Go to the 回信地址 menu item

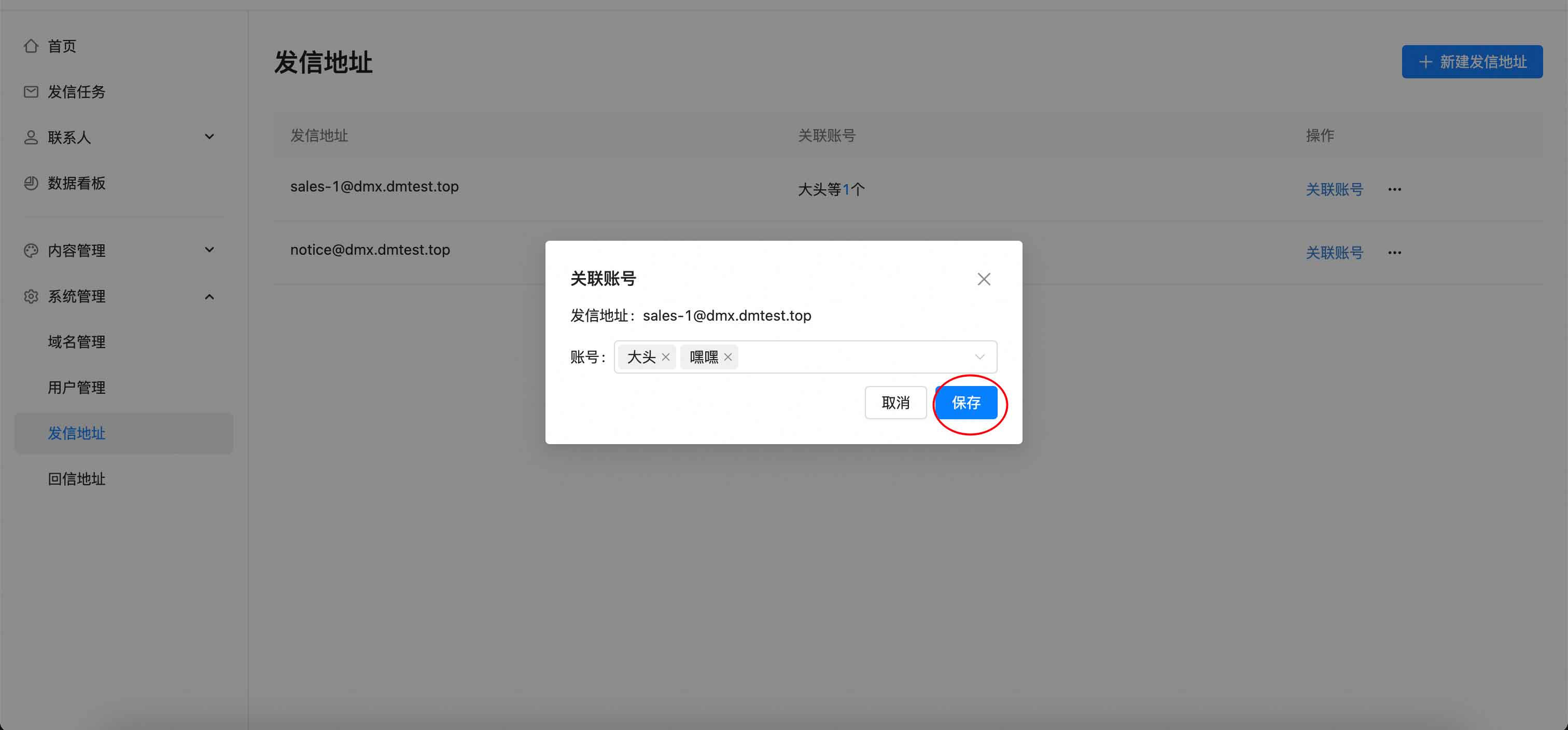(x=77, y=479)
